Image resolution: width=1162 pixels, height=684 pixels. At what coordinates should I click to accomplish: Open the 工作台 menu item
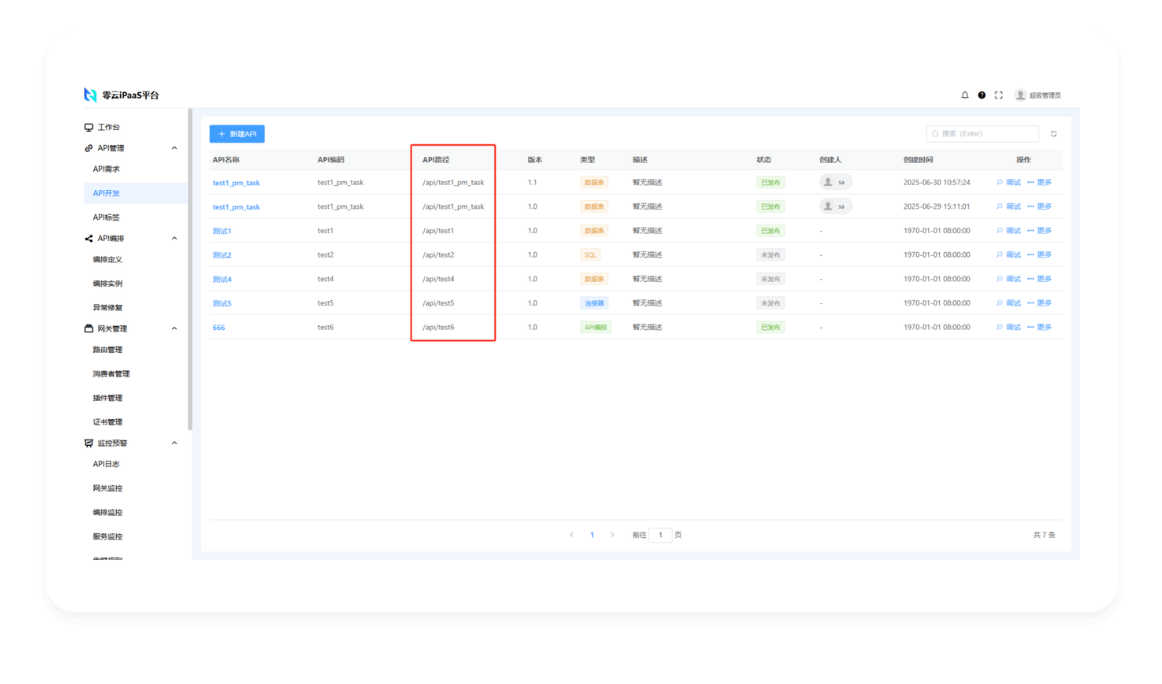(108, 128)
